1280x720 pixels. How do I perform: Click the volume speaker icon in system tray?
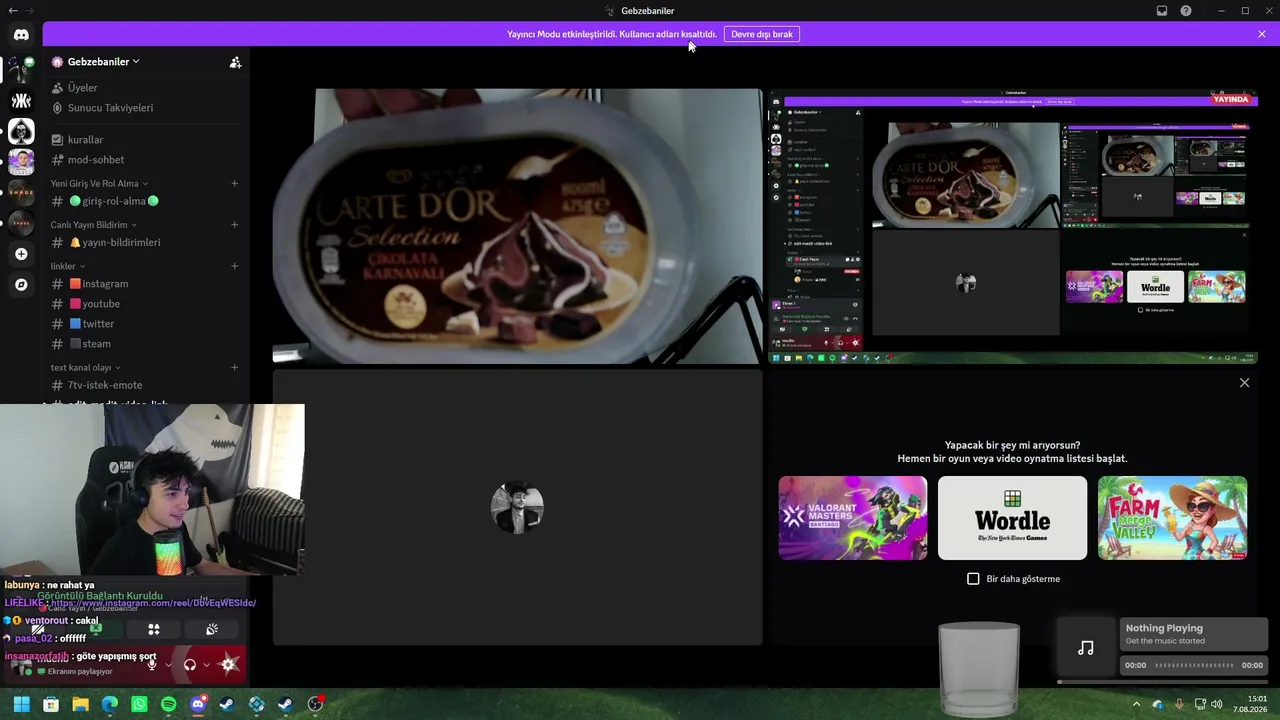coord(1216,704)
